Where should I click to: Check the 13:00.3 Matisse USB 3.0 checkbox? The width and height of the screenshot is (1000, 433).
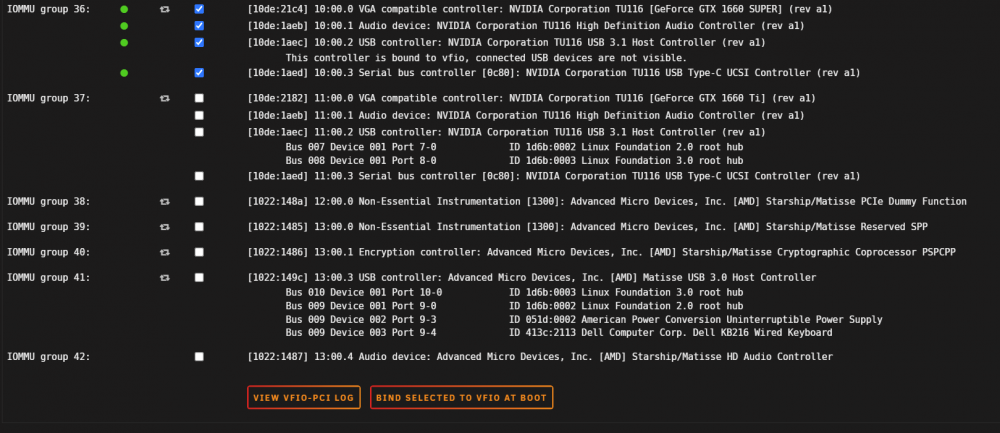199,278
